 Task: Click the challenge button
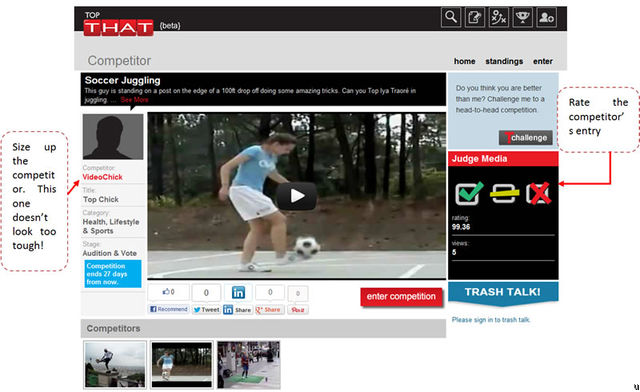coord(525,138)
